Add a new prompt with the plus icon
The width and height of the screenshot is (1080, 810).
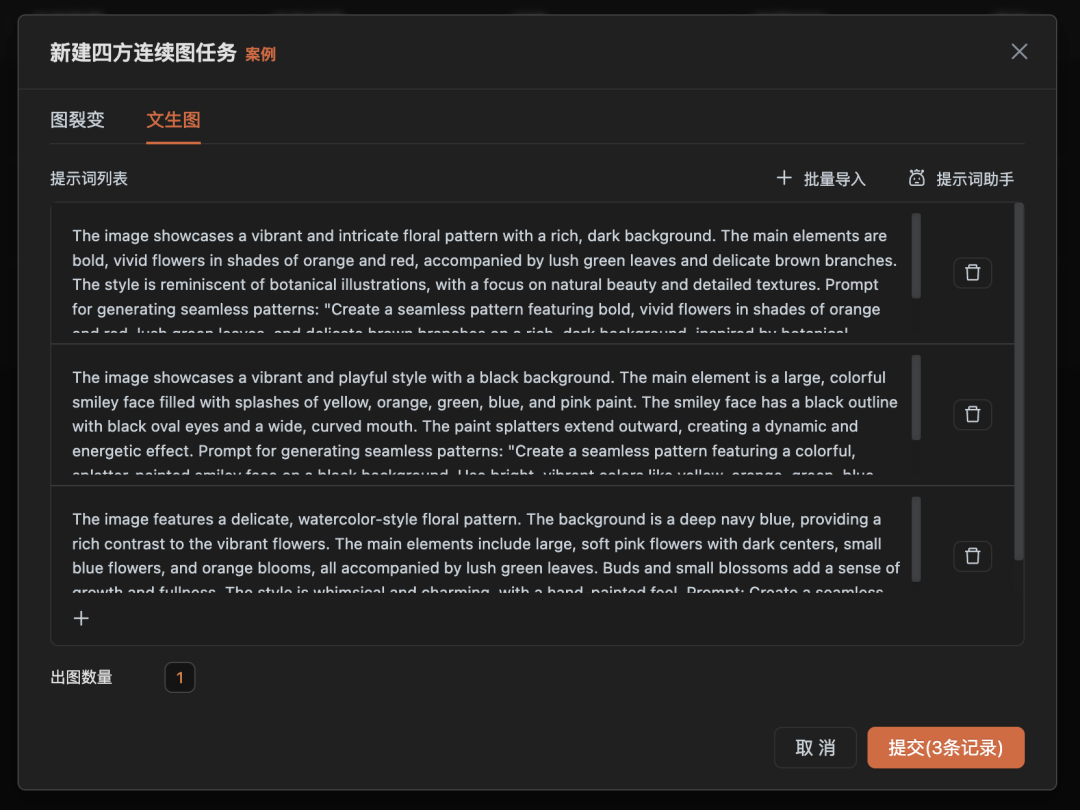point(81,618)
